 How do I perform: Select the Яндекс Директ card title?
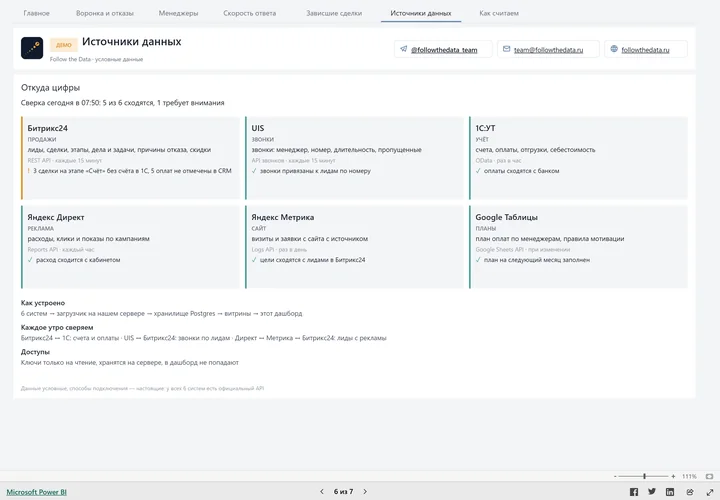point(56,217)
